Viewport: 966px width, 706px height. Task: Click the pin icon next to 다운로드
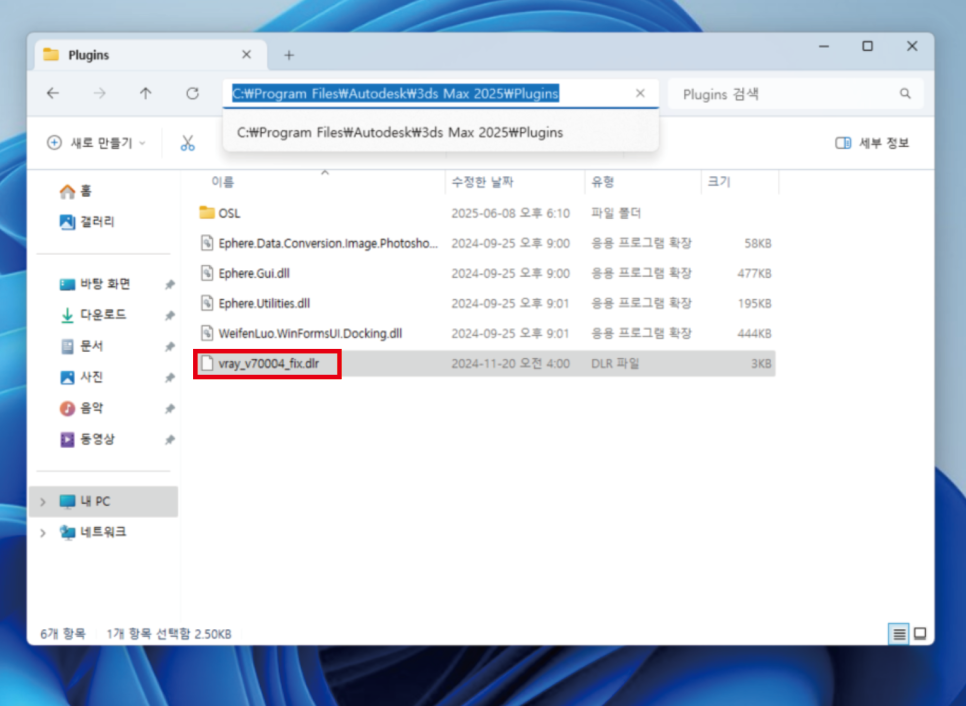pyautogui.click(x=169, y=315)
